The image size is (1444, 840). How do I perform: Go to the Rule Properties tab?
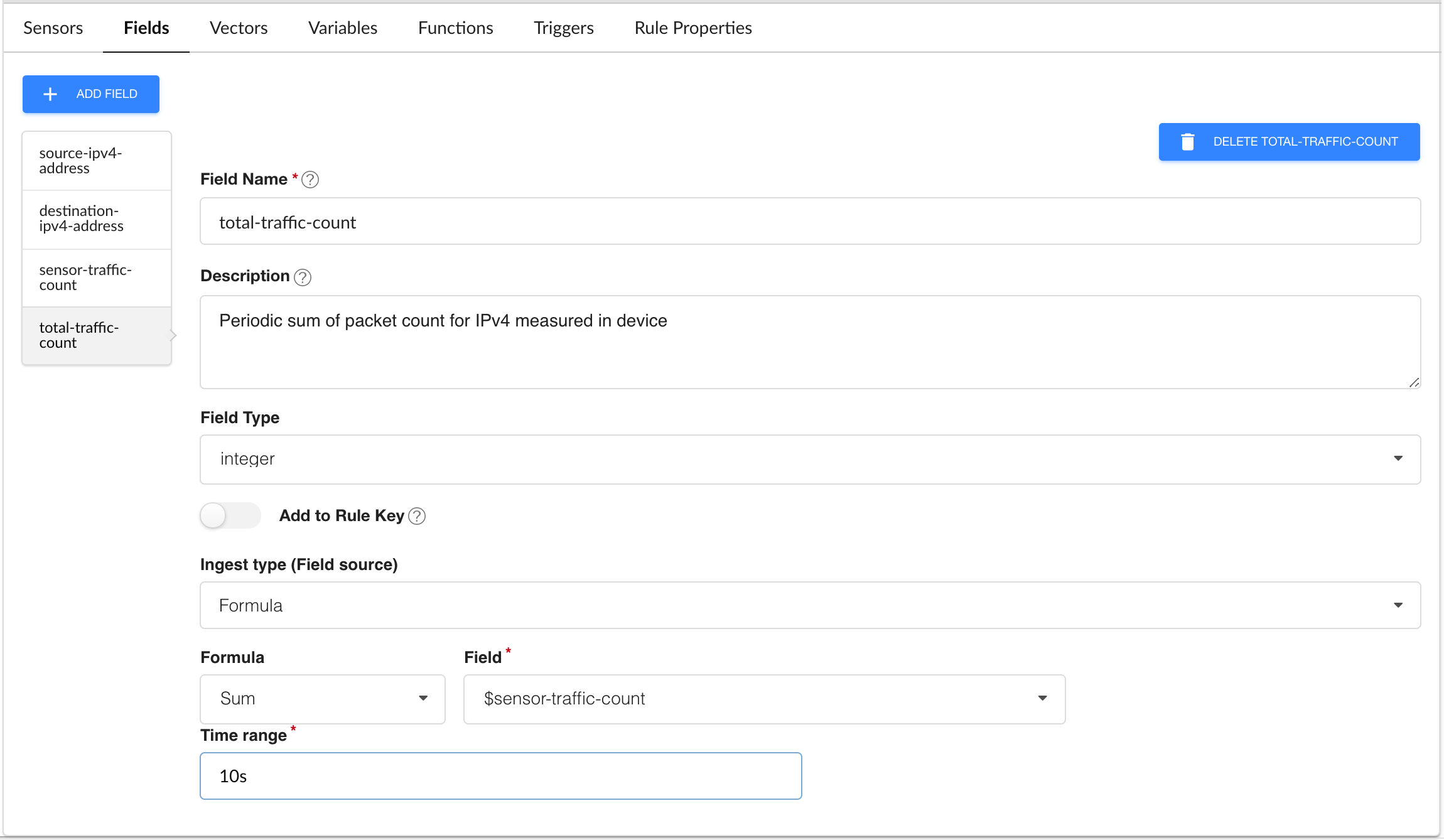692,28
